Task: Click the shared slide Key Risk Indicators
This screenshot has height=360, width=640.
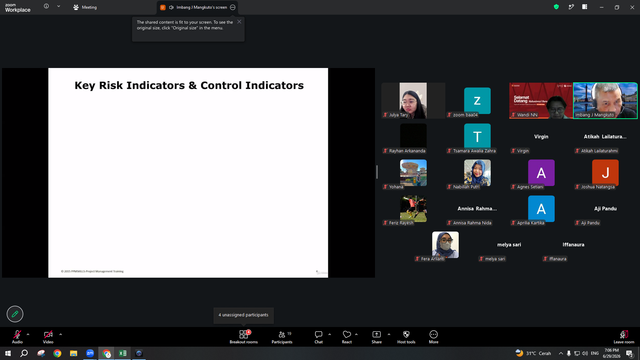Action: pos(188,173)
